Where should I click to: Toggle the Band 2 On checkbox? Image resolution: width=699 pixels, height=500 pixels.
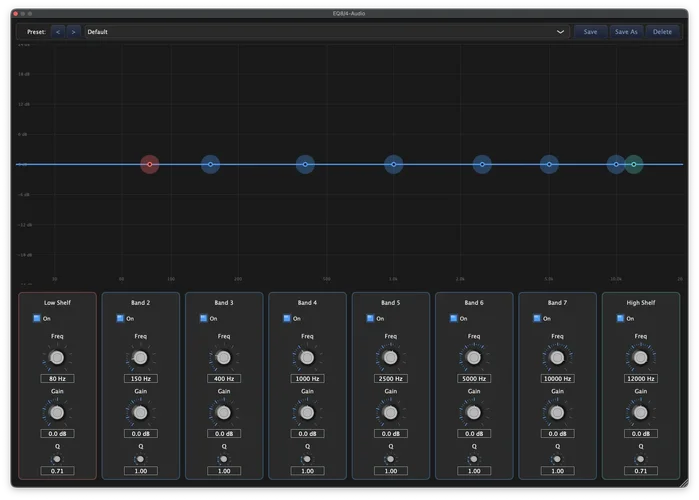click(x=120, y=318)
